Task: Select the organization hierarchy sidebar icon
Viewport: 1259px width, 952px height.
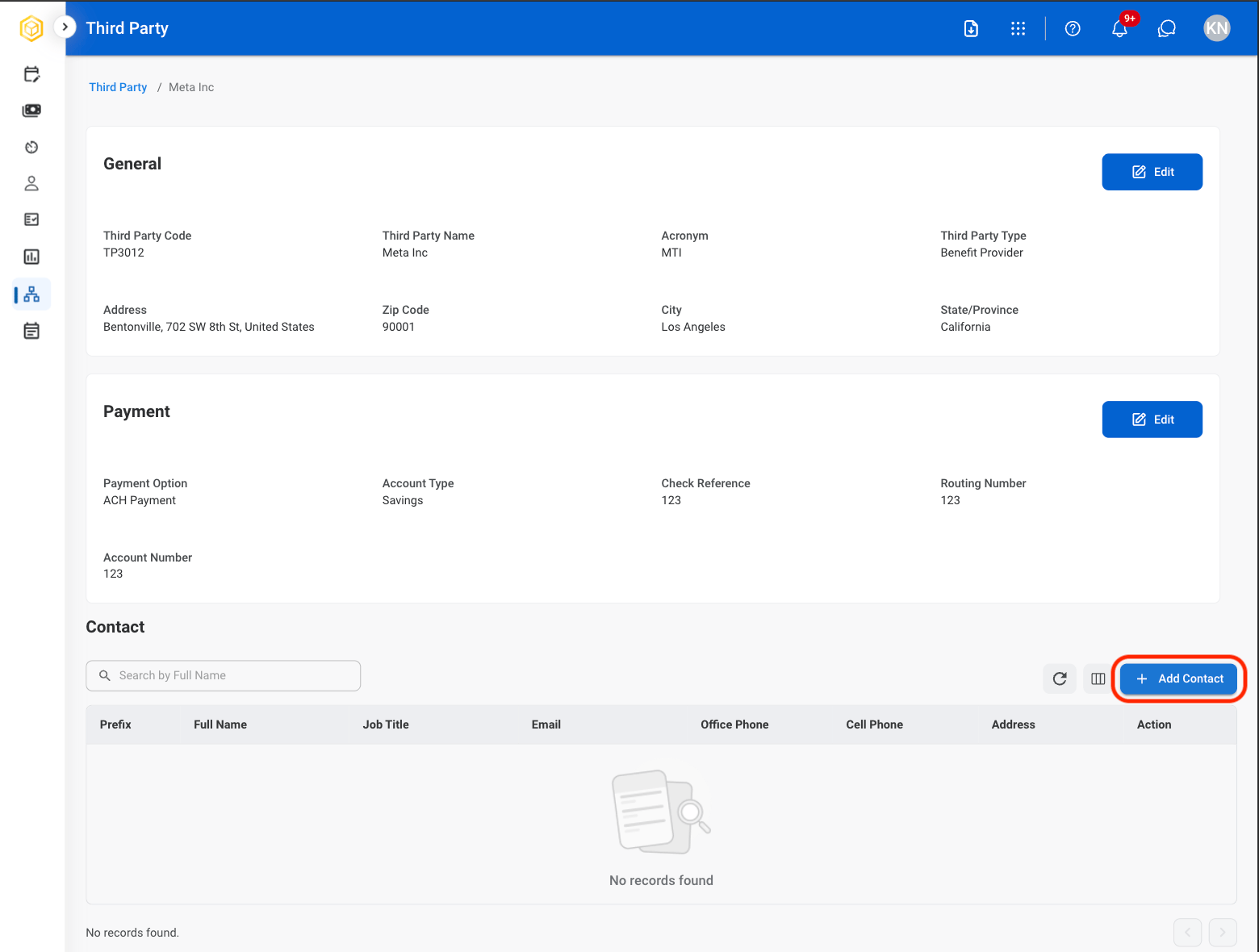Action: tap(31, 294)
